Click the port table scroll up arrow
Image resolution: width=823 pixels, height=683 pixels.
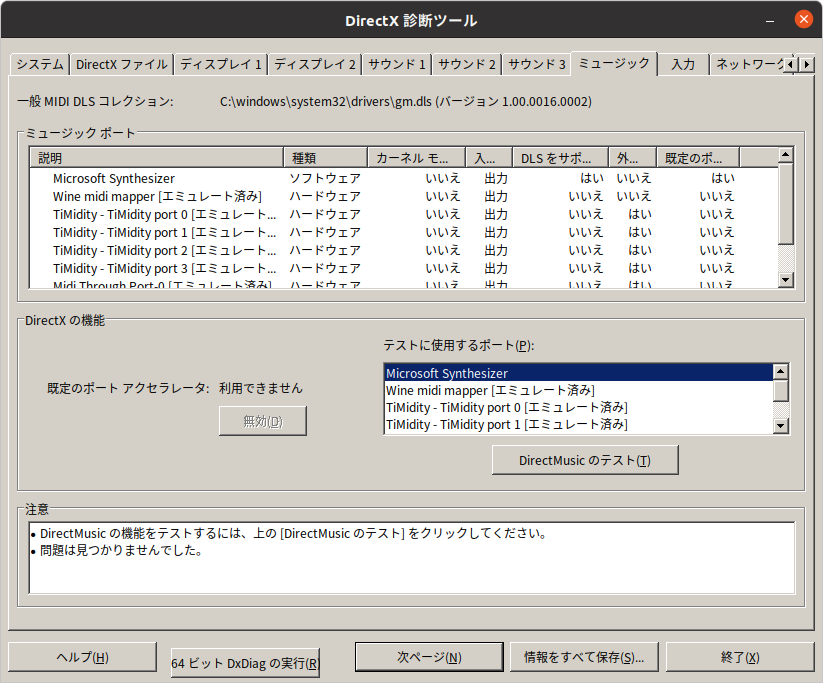click(x=785, y=154)
